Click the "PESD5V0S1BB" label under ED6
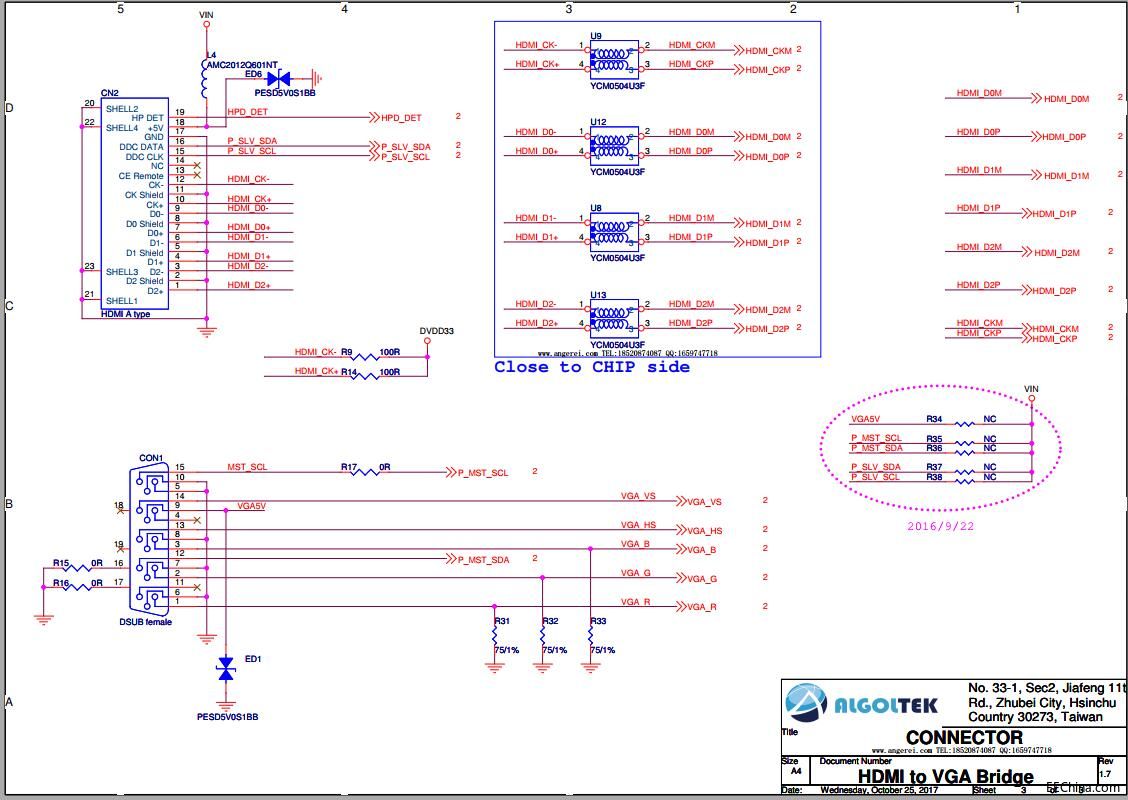1128x800 pixels. (x=285, y=93)
